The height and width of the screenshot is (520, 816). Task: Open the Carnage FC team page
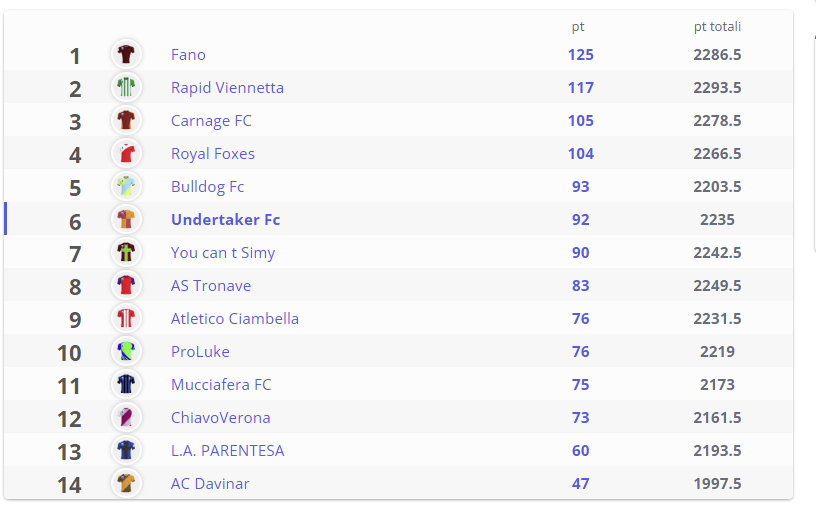point(211,121)
